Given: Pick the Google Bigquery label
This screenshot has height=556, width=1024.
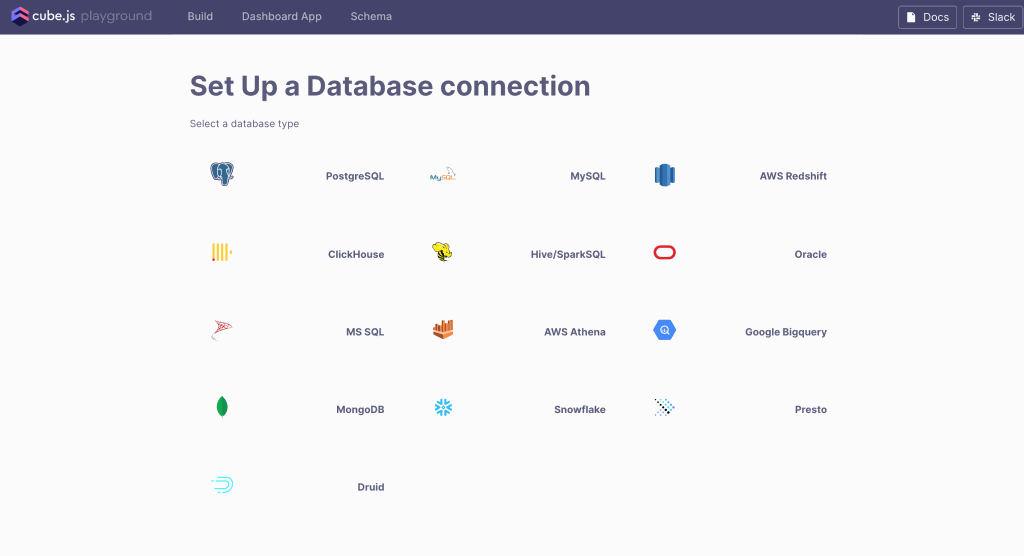Looking at the screenshot, I should [x=786, y=332].
